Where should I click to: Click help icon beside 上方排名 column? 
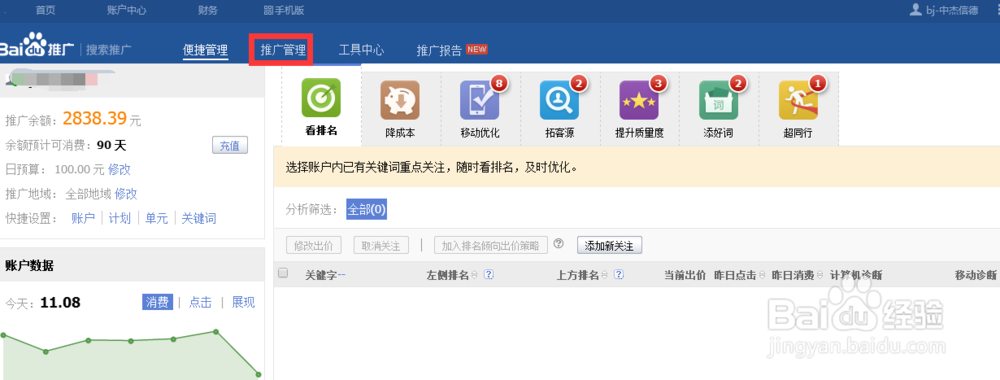pos(619,275)
